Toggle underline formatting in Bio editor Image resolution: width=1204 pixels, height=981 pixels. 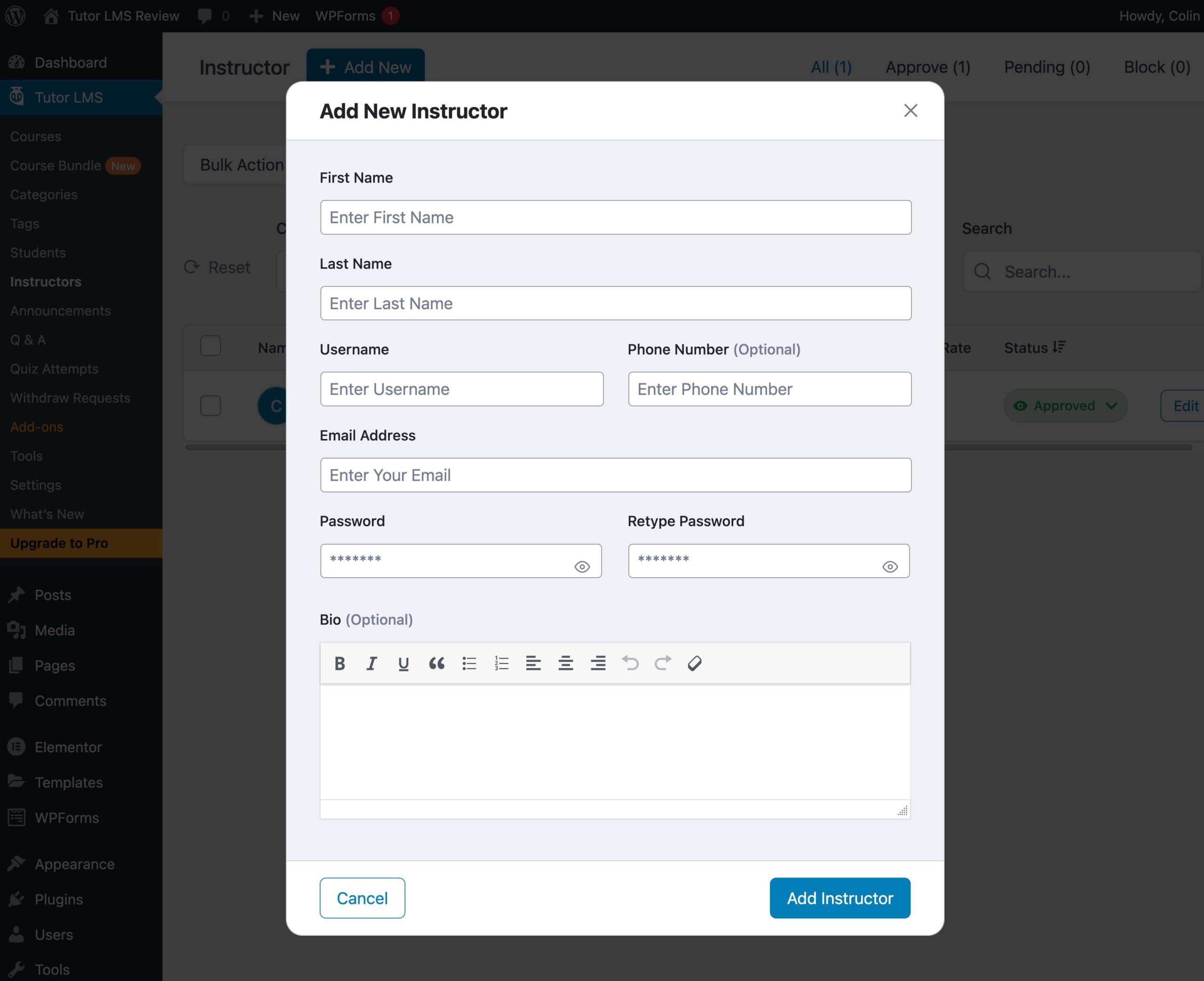(x=403, y=663)
